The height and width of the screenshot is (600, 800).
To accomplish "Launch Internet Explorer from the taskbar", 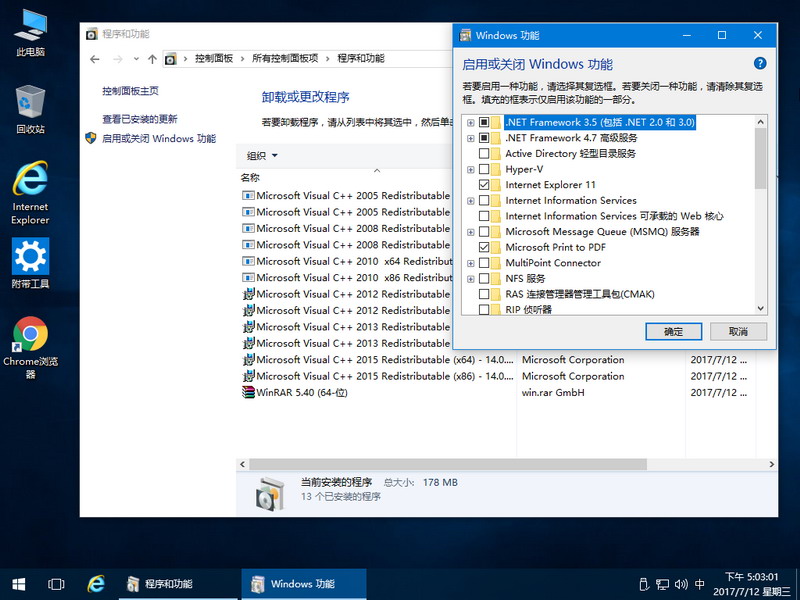I will pos(95,584).
